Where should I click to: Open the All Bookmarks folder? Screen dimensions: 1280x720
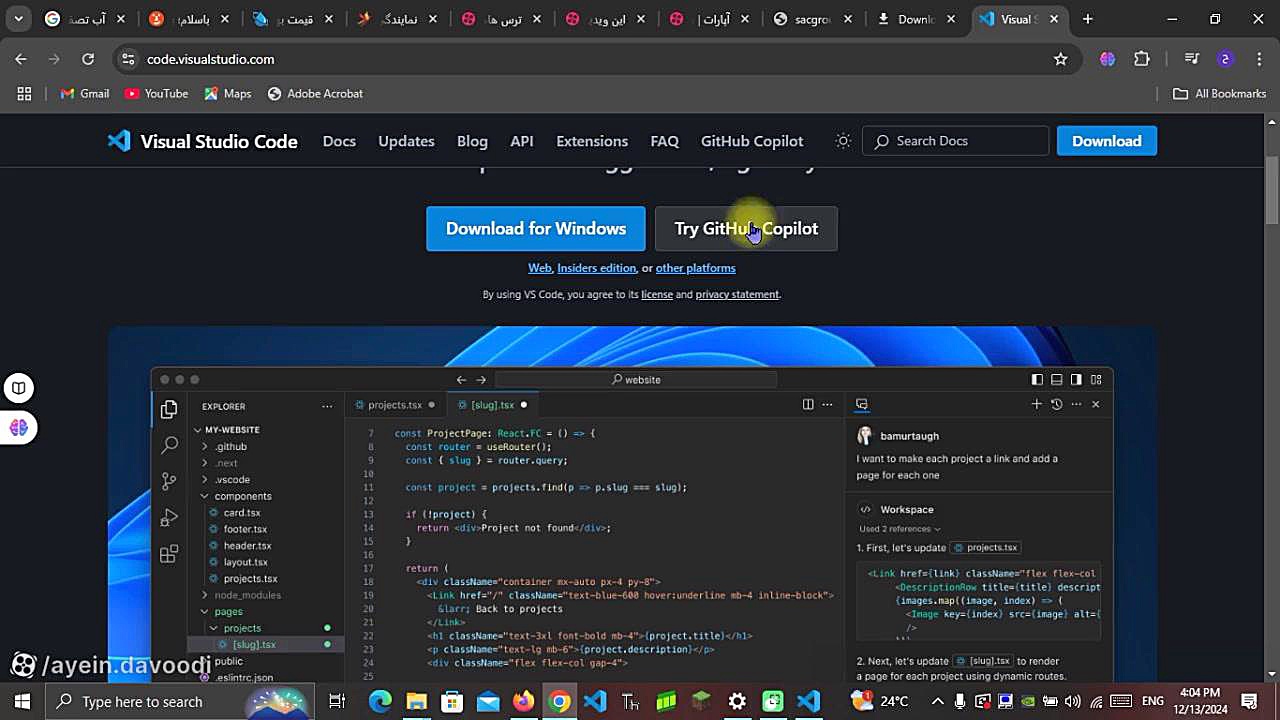click(1220, 93)
